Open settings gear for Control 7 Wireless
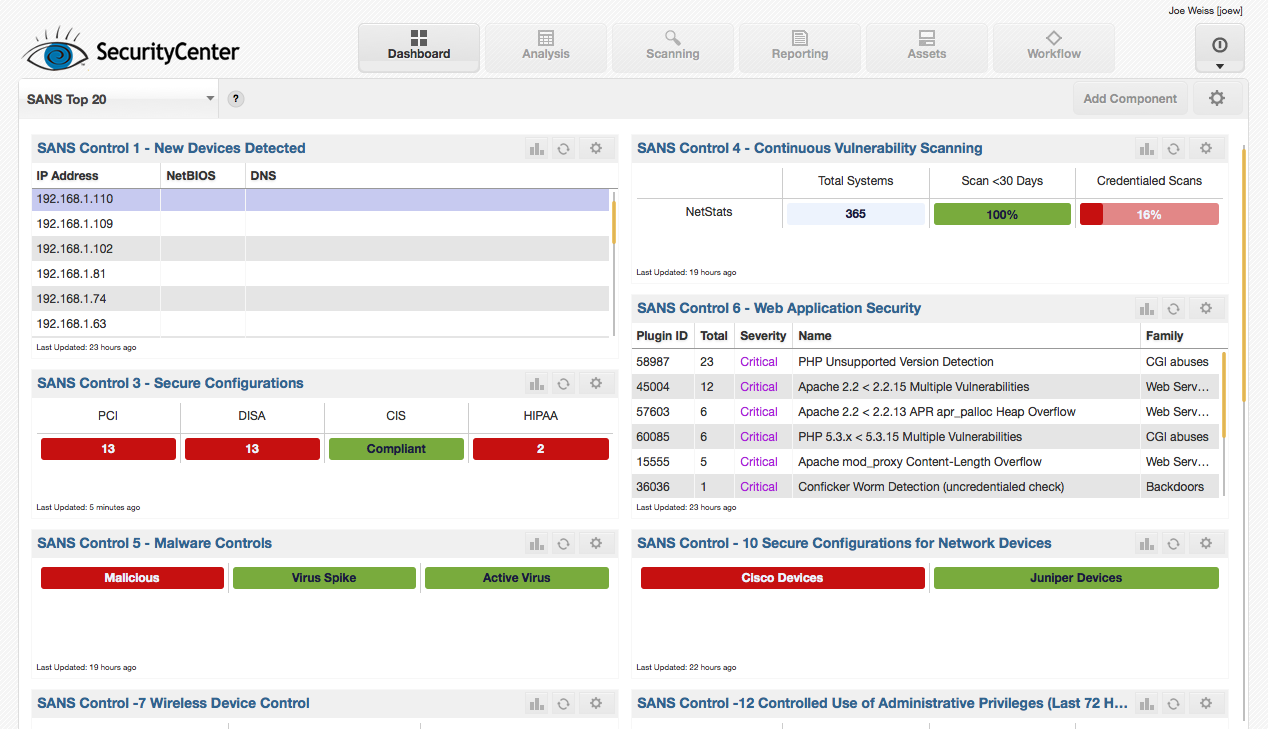This screenshot has height=729, width=1268. click(596, 703)
